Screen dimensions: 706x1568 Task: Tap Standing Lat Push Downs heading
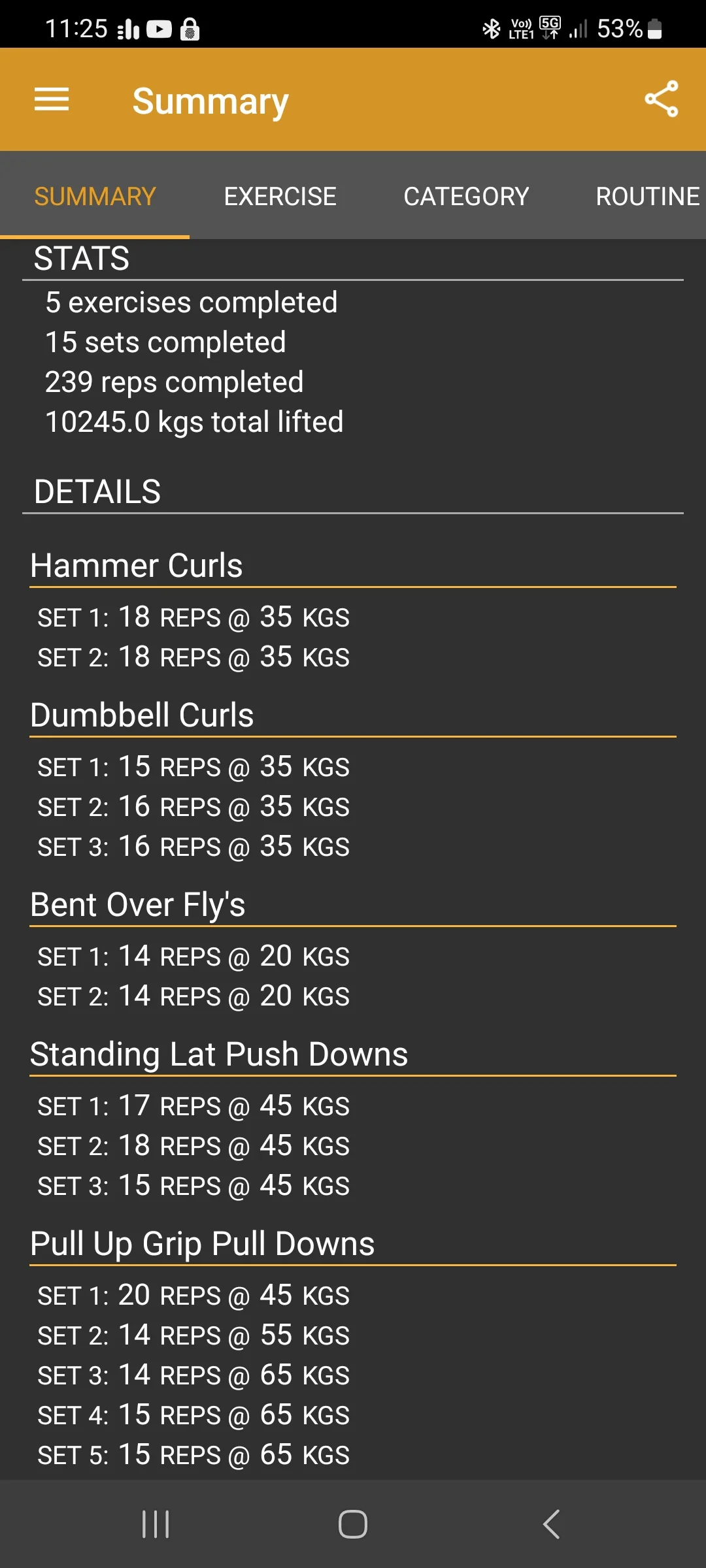219,1054
